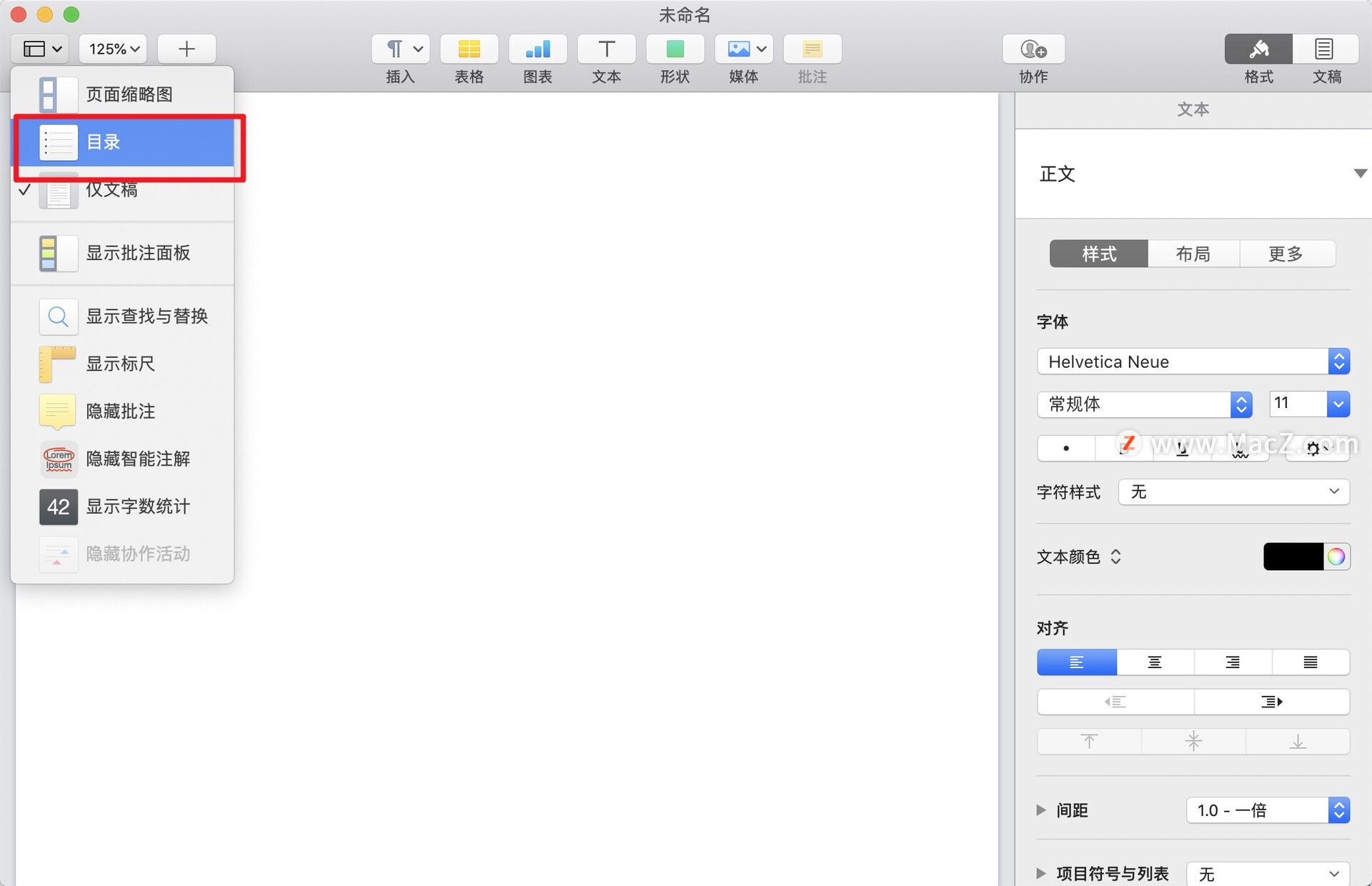1372x886 pixels.
Task: Justify text alignment
Action: point(1311,662)
